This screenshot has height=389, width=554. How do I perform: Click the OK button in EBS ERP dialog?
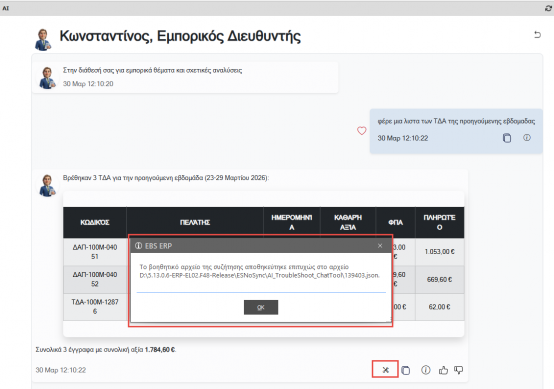coord(261,307)
